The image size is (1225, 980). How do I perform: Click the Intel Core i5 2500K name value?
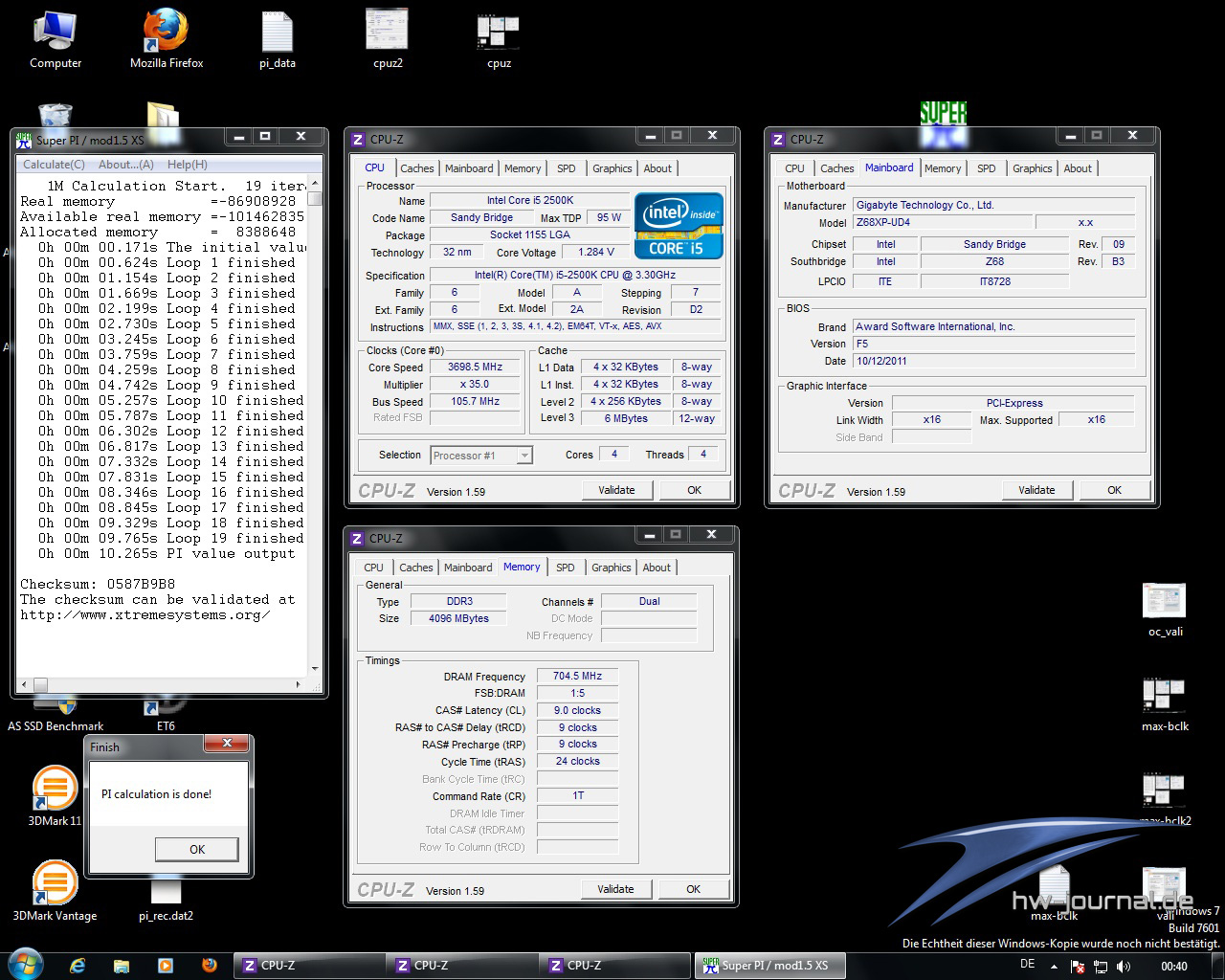tap(529, 201)
